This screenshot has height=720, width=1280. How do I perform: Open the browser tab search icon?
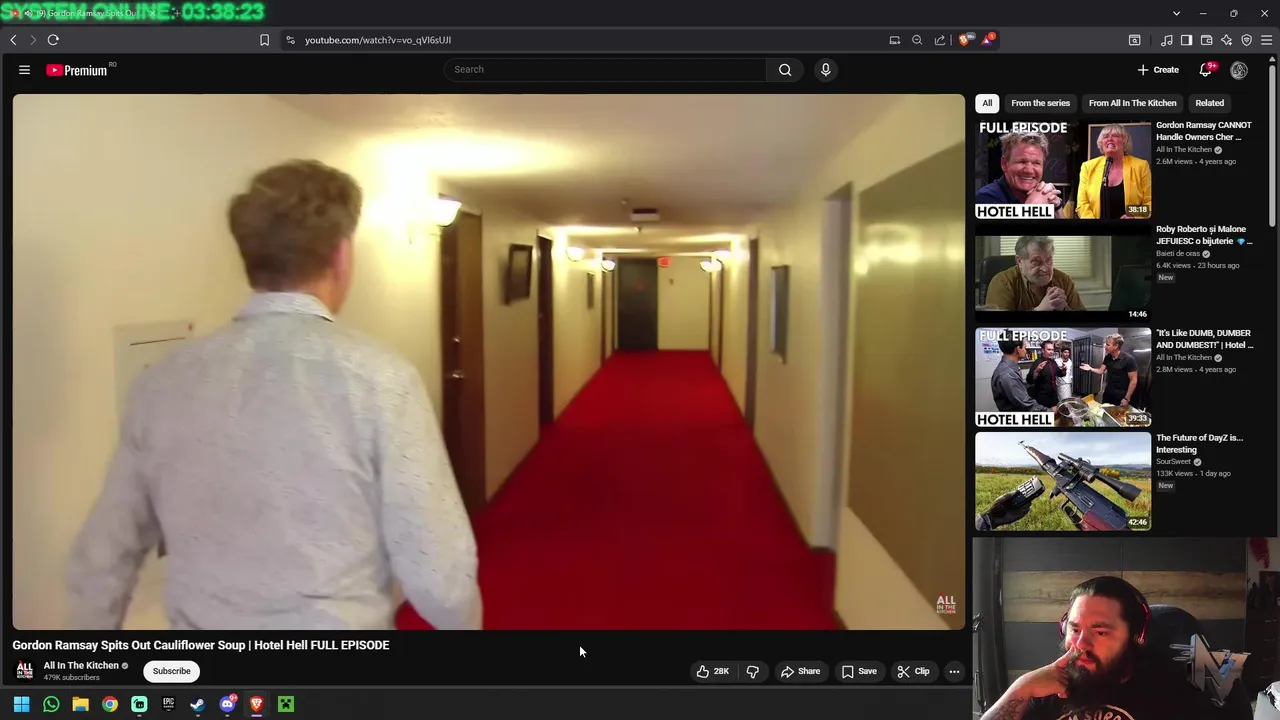pyautogui.click(x=1134, y=40)
